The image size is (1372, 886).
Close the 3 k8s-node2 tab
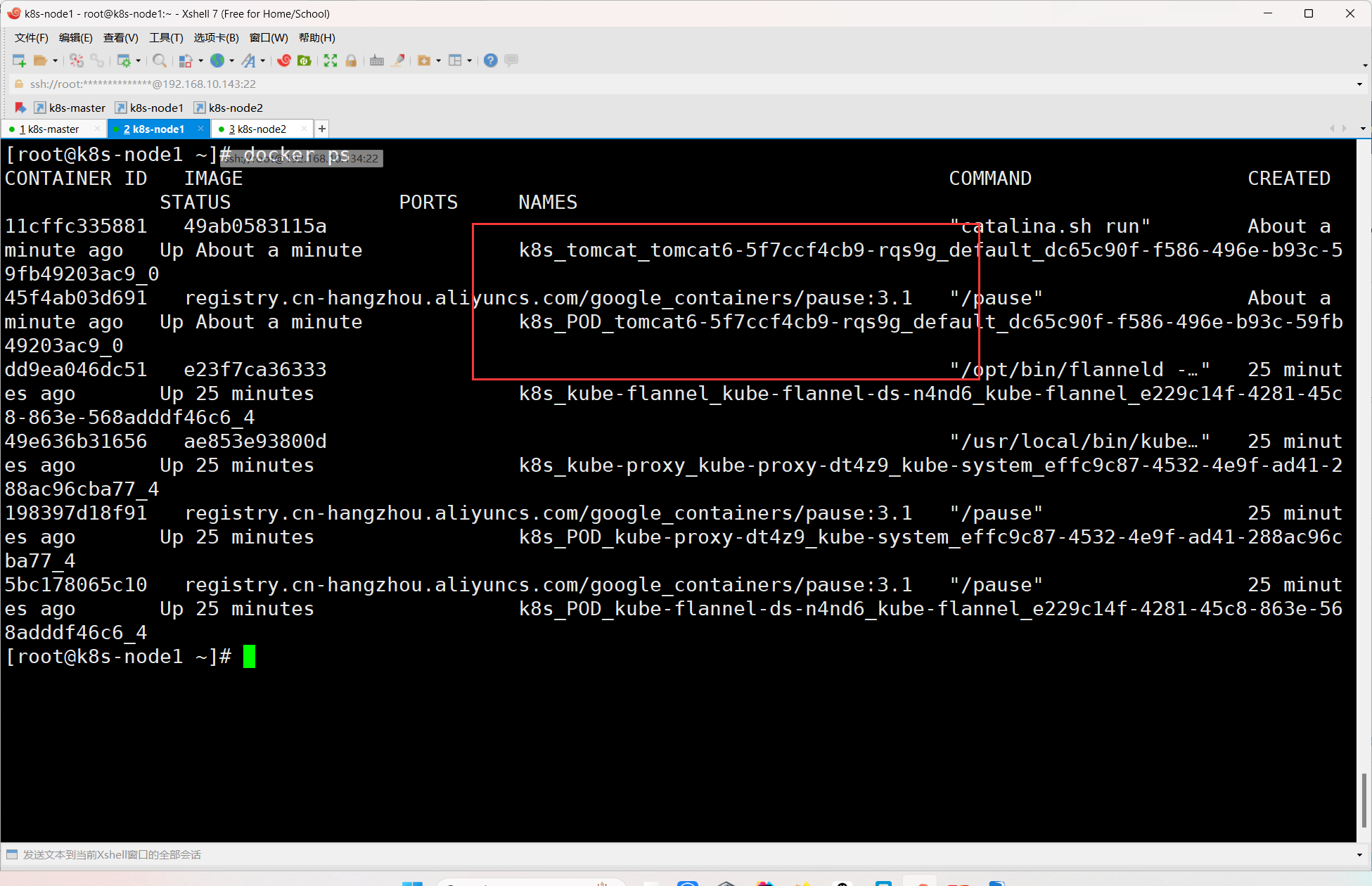point(304,128)
